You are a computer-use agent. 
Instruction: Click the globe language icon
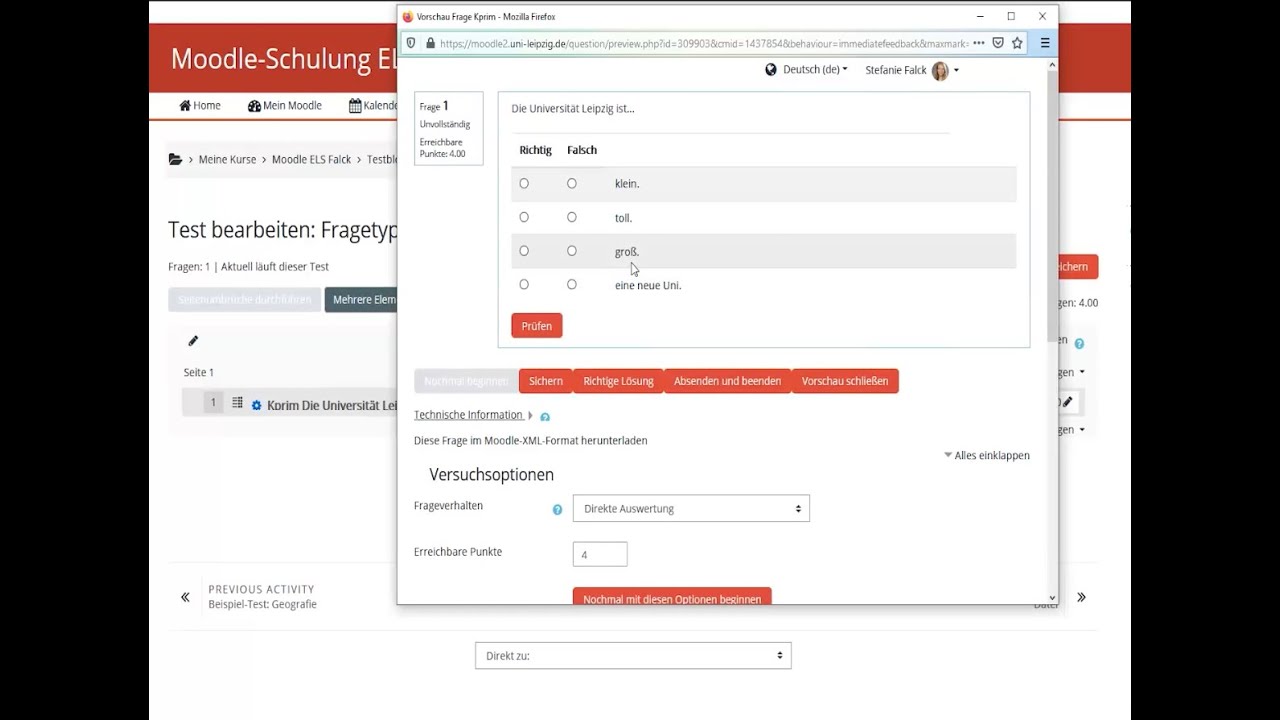tap(771, 70)
